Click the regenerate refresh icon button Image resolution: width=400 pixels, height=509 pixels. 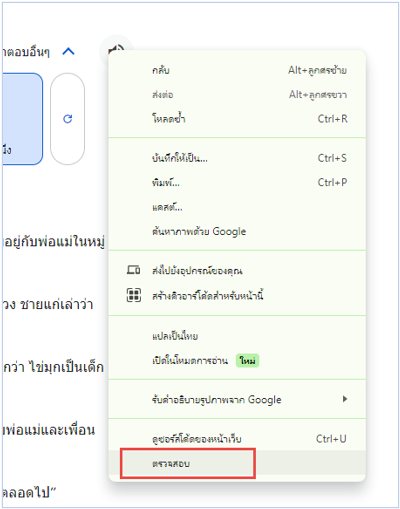tap(67, 119)
